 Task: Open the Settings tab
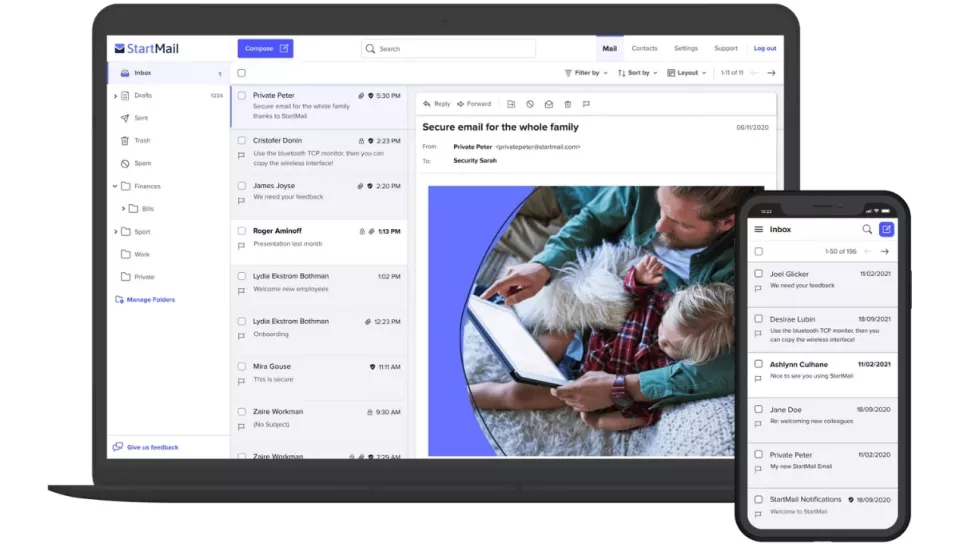click(x=685, y=48)
